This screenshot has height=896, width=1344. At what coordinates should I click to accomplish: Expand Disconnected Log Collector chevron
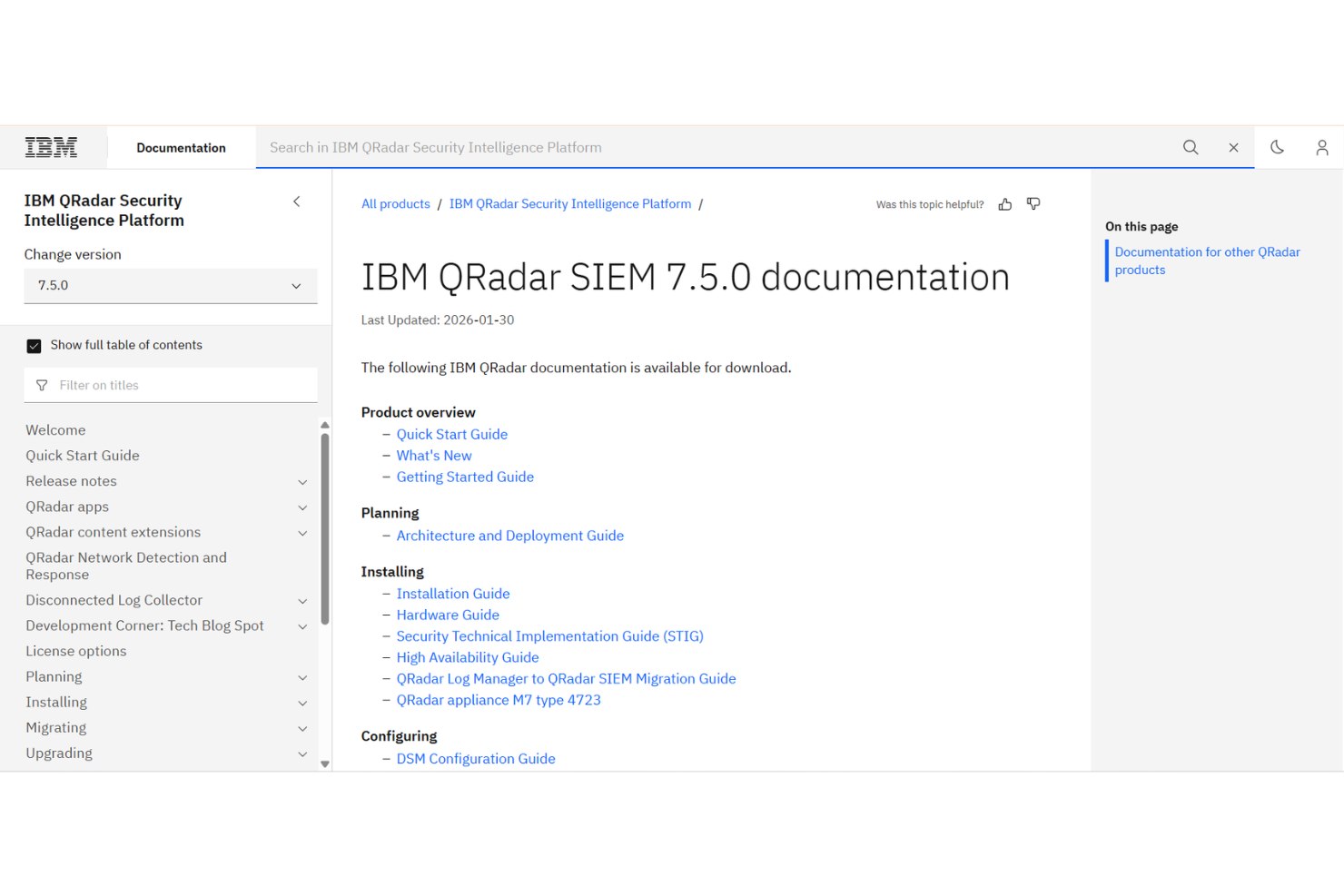coord(302,601)
